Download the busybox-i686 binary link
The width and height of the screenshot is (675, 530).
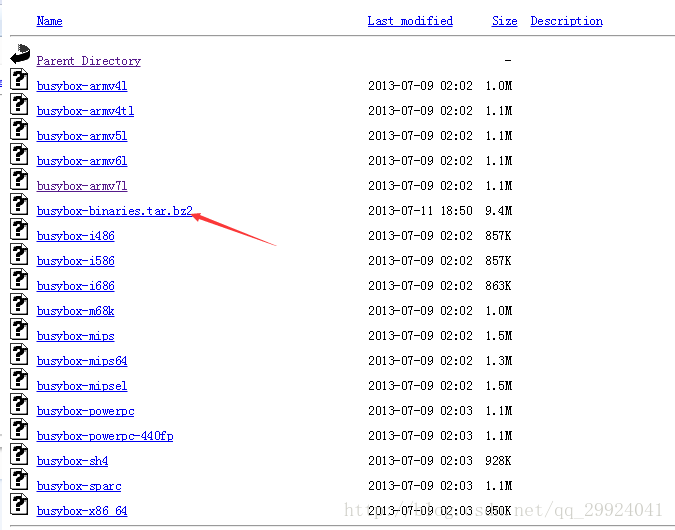coord(76,285)
